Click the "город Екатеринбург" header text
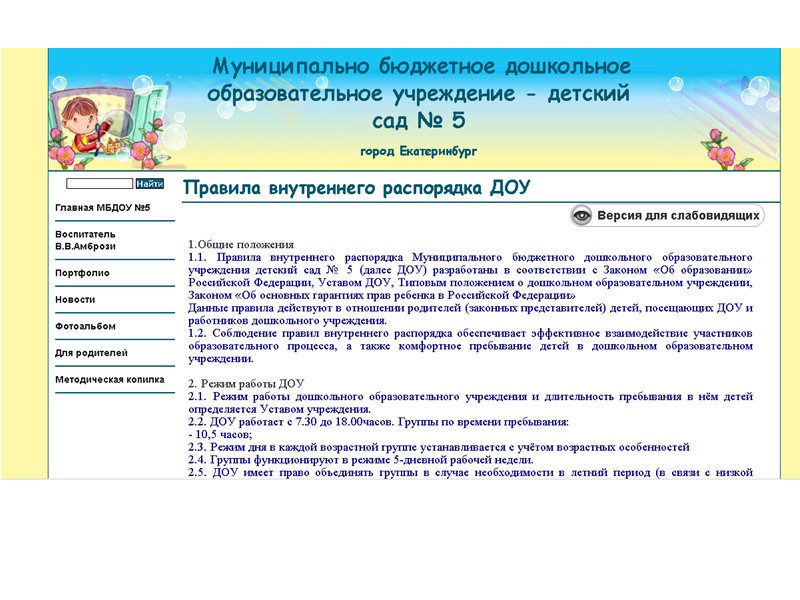Viewport: 800px width, 600px height. click(x=418, y=152)
